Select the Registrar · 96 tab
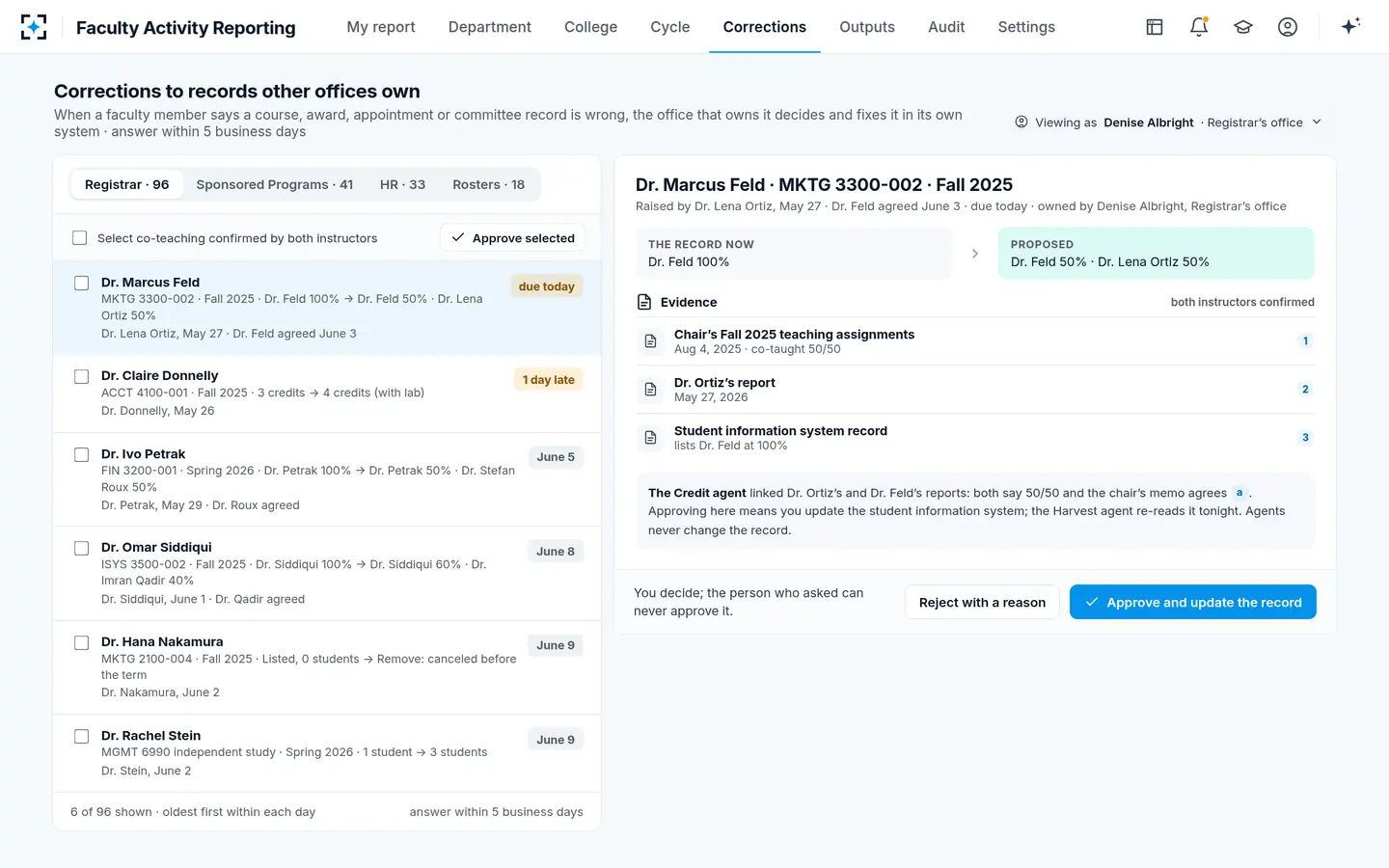 point(126,184)
